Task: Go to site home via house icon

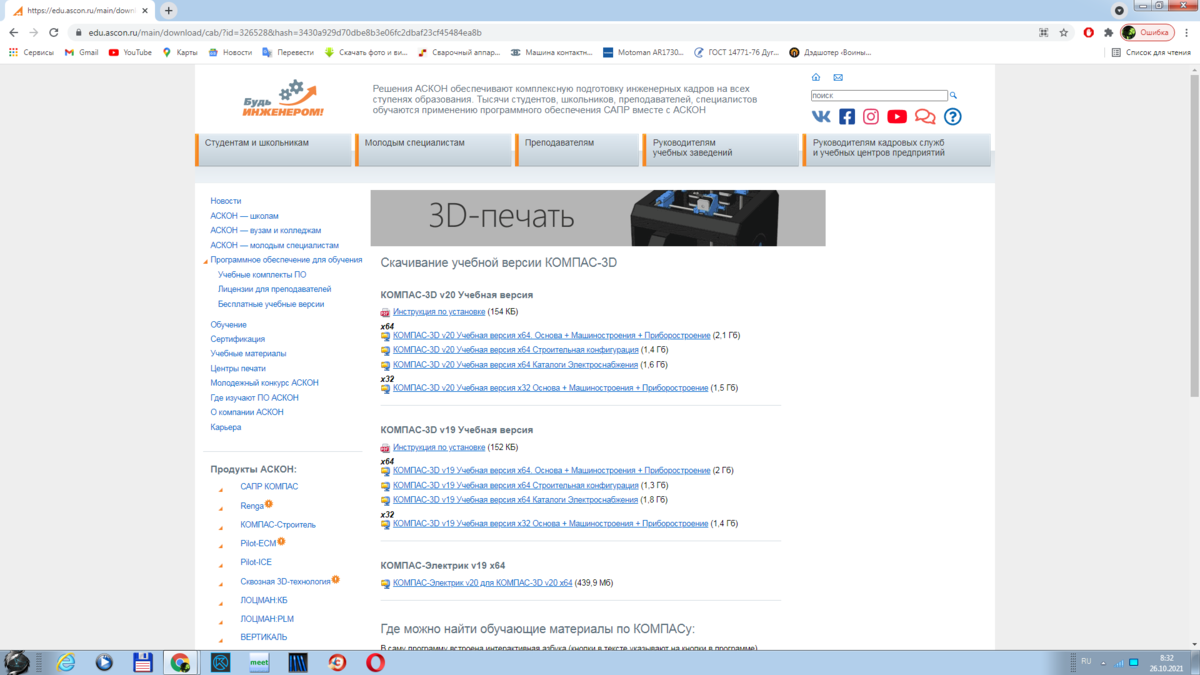Action: tap(816, 77)
